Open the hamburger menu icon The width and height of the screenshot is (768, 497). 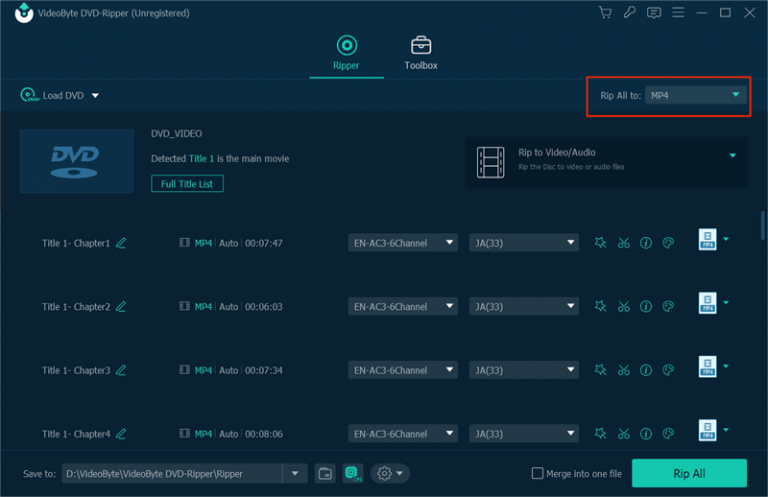tap(678, 13)
